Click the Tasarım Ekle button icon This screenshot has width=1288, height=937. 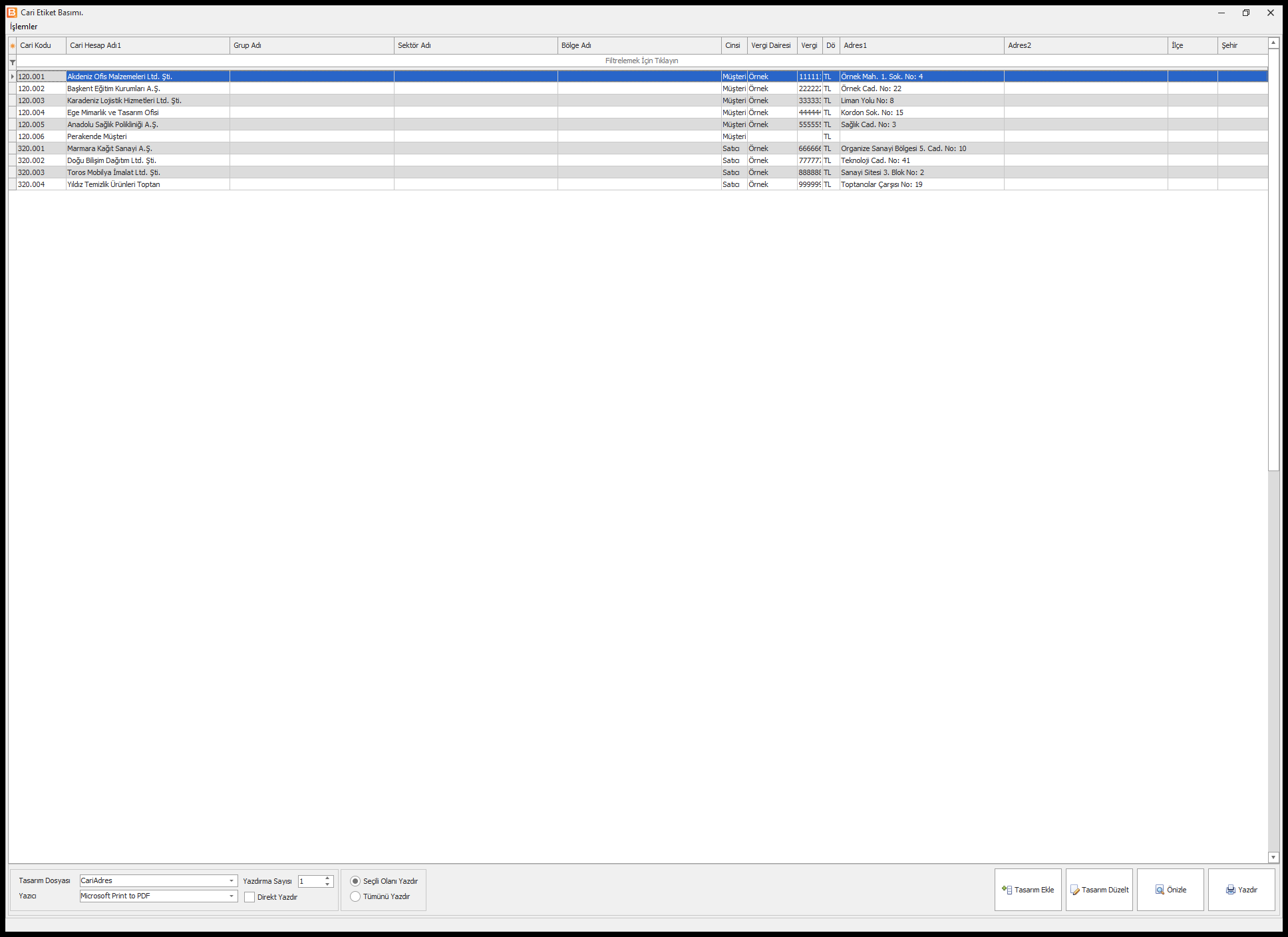[x=1007, y=890]
